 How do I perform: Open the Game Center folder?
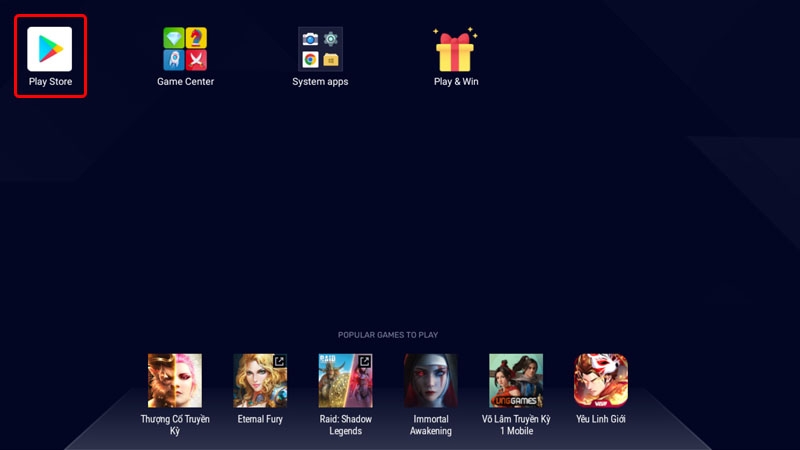coord(185,49)
